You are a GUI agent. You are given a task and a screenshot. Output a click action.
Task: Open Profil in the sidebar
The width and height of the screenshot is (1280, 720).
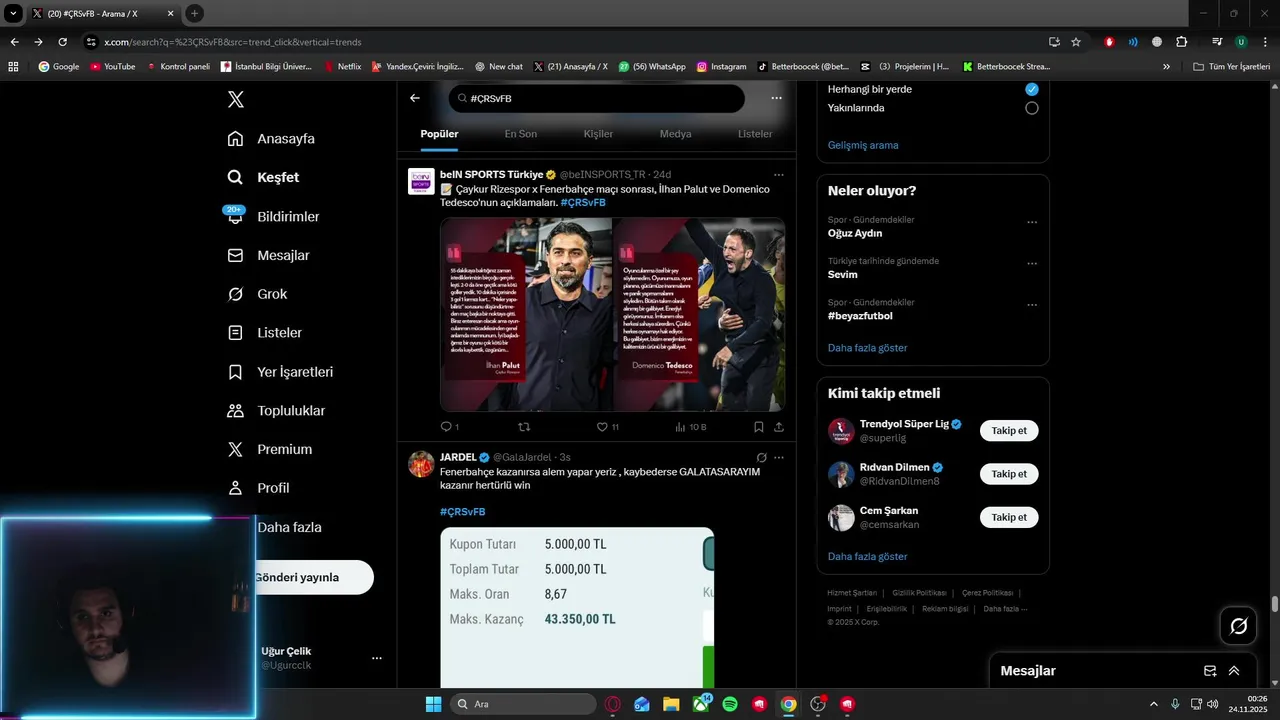tap(258, 488)
